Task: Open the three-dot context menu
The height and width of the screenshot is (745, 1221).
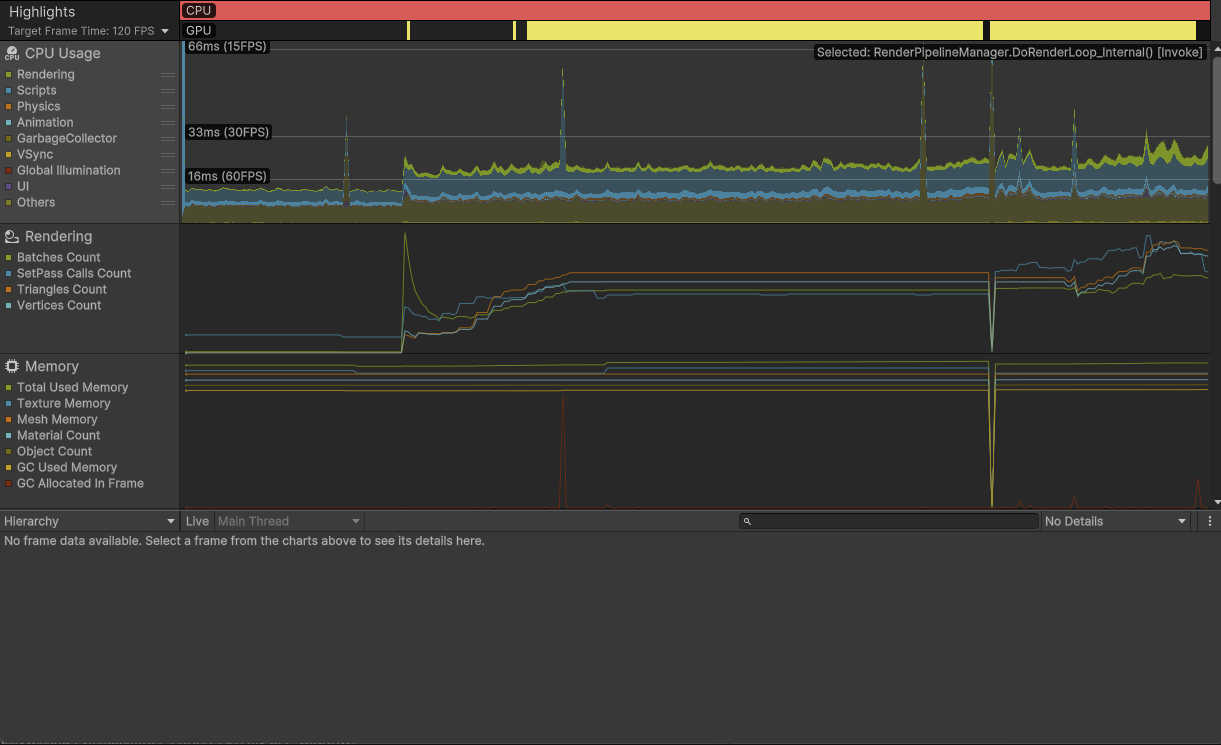Action: (1210, 521)
